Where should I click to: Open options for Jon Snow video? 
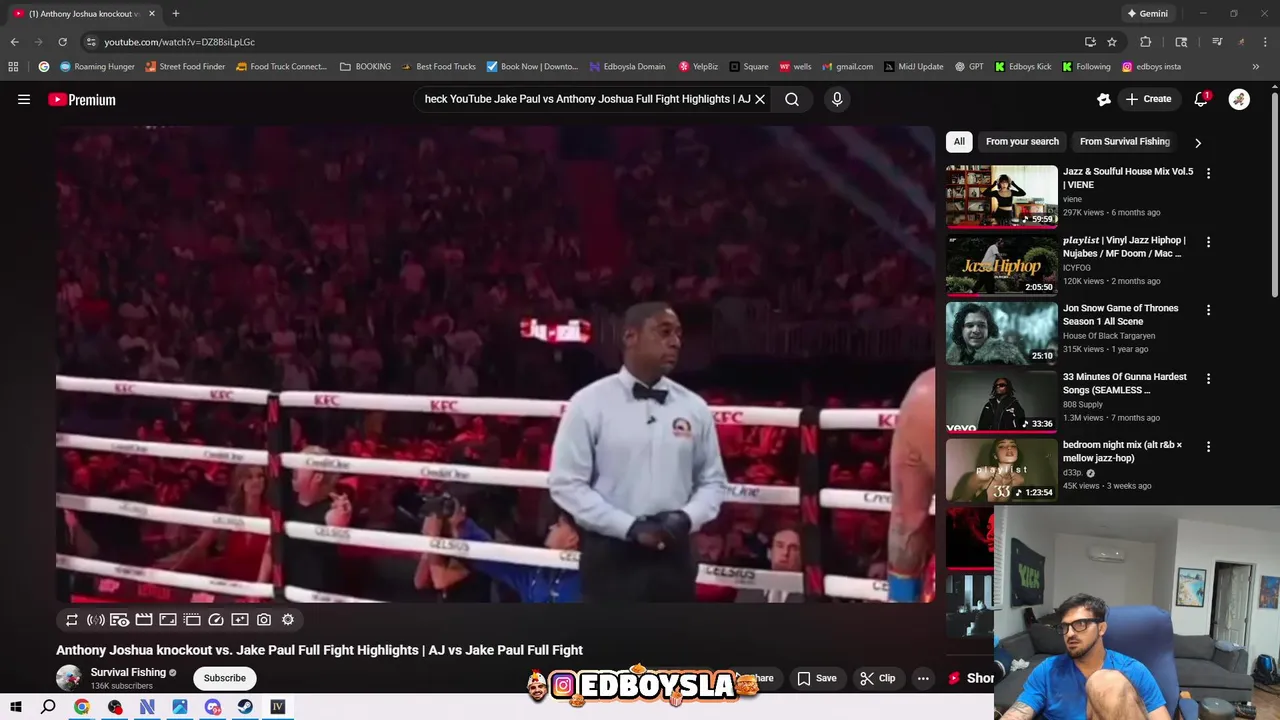pos(1208,310)
